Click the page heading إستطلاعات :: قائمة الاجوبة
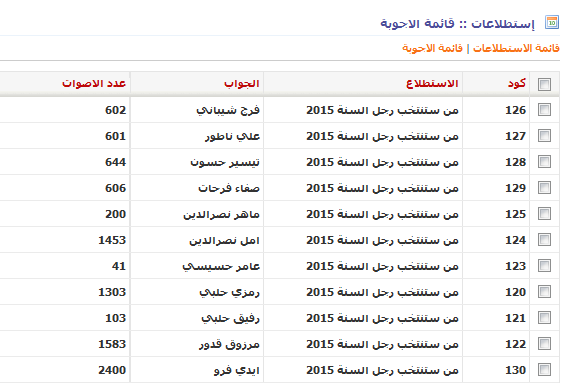The width and height of the screenshot is (568, 389). (x=457, y=24)
